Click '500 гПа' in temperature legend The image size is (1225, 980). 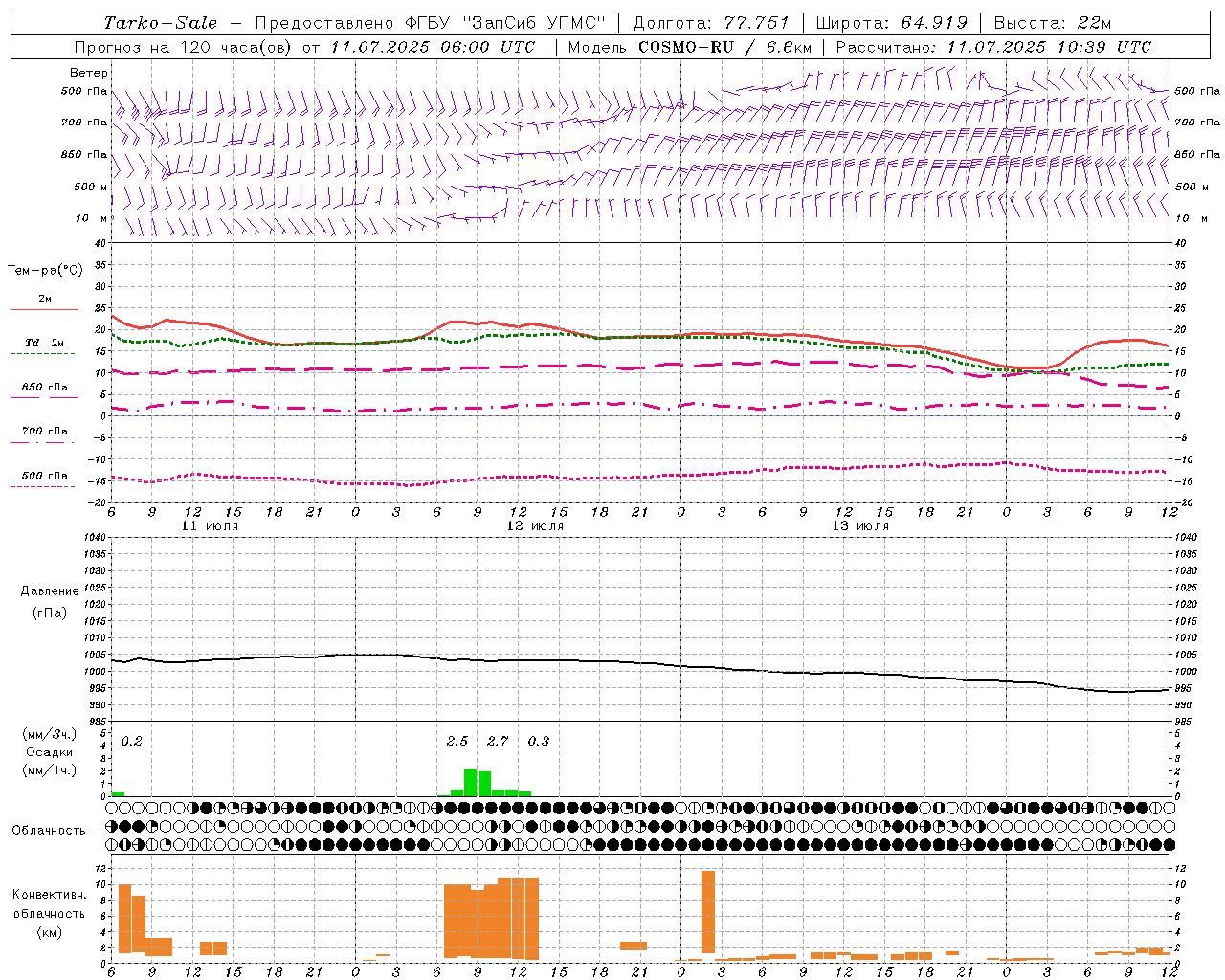point(45,476)
